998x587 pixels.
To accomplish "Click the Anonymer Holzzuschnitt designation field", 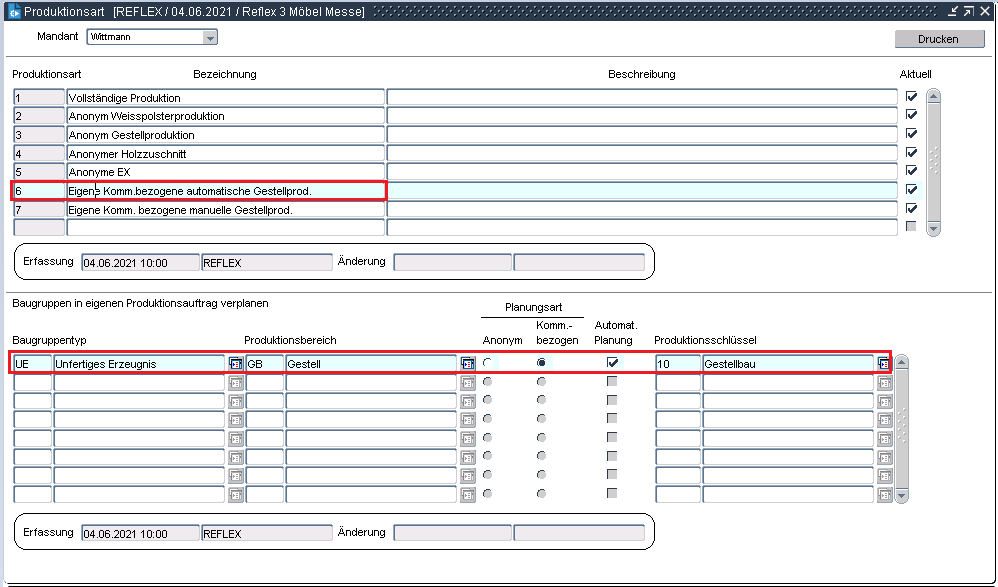I will coord(225,154).
